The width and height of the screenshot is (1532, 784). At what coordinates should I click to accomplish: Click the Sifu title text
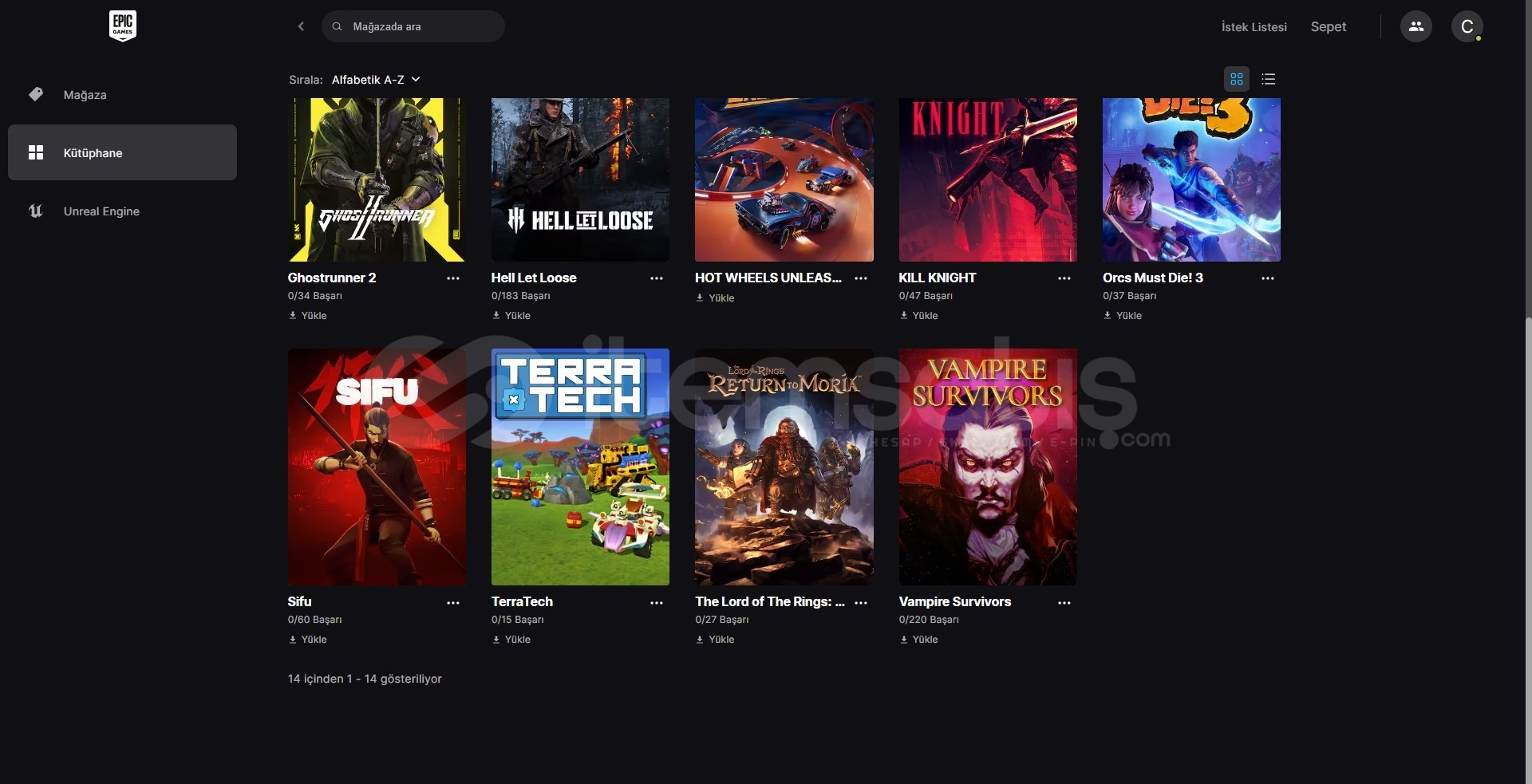pyautogui.click(x=300, y=601)
